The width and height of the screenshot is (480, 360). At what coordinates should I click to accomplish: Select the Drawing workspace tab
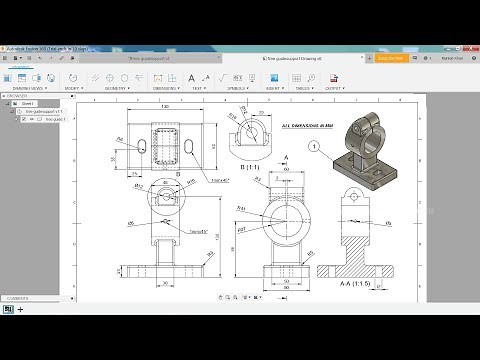[21, 67]
